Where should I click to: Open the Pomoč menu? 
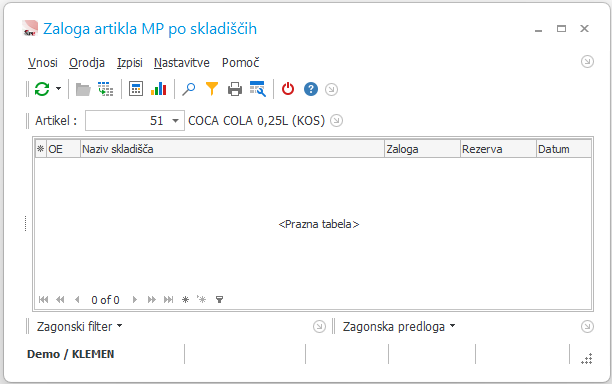point(240,62)
